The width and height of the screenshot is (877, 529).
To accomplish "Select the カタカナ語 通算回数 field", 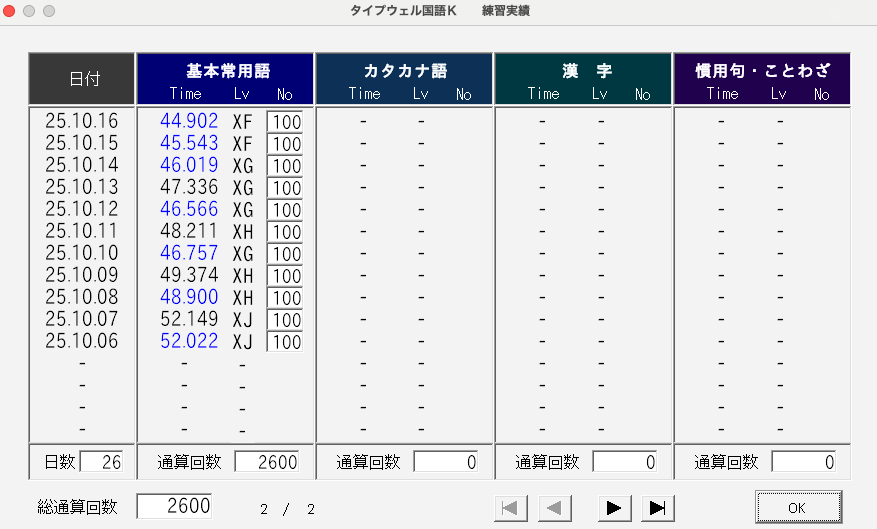I will point(446,462).
